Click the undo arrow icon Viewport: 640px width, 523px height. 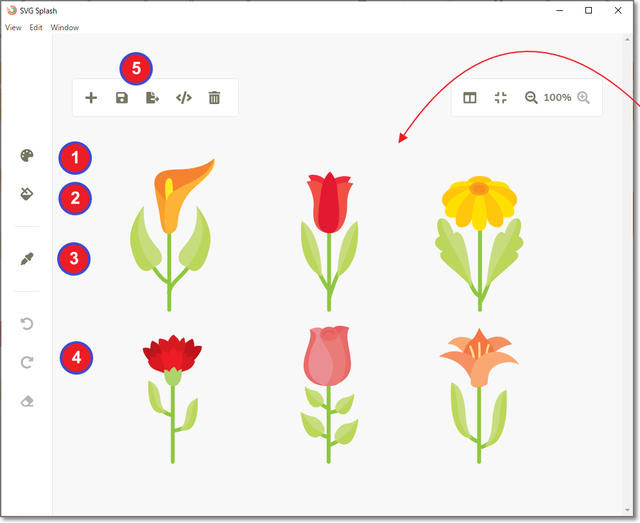point(27,324)
